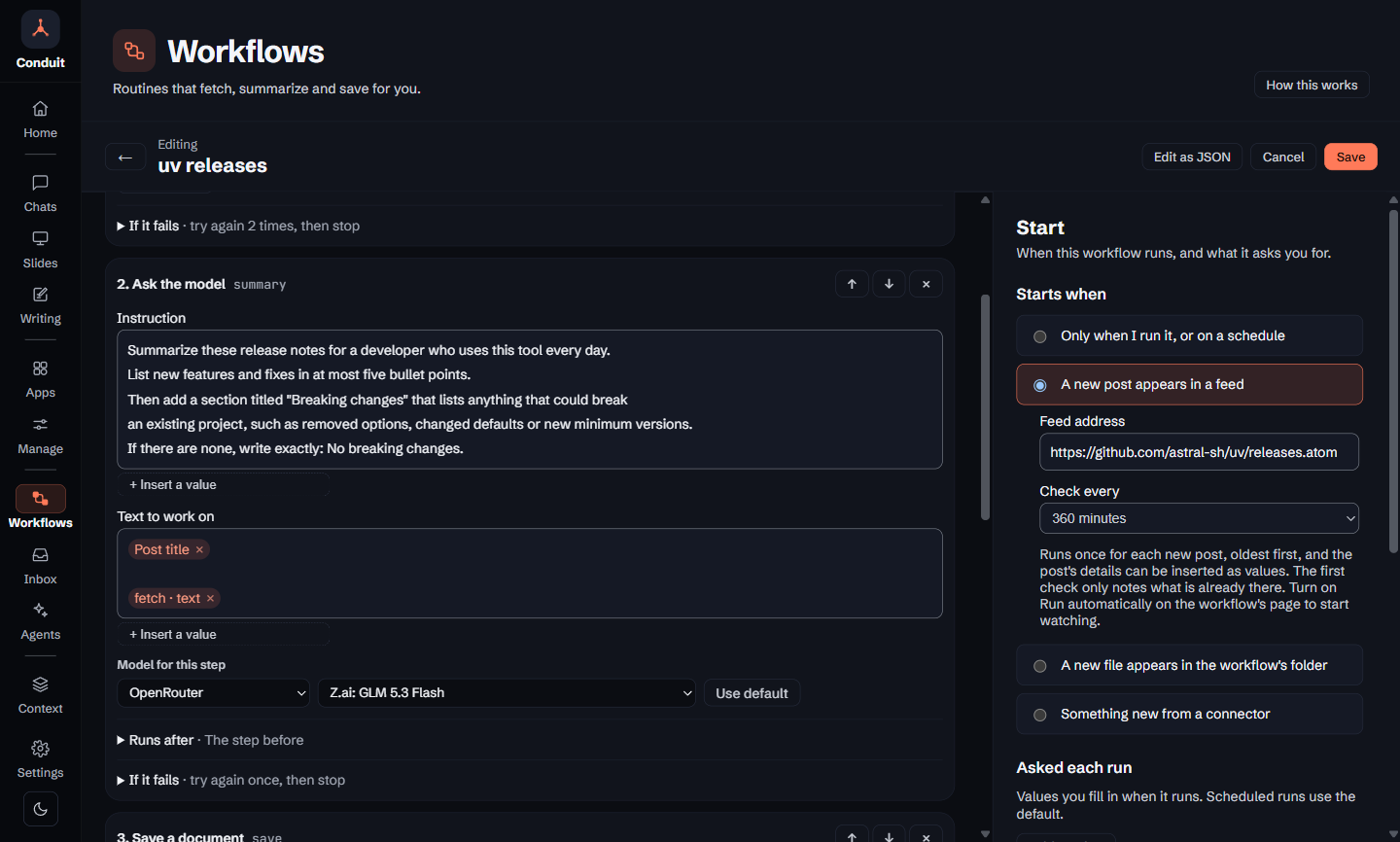
Task: Select Only when I run it option
Action: (1189, 335)
